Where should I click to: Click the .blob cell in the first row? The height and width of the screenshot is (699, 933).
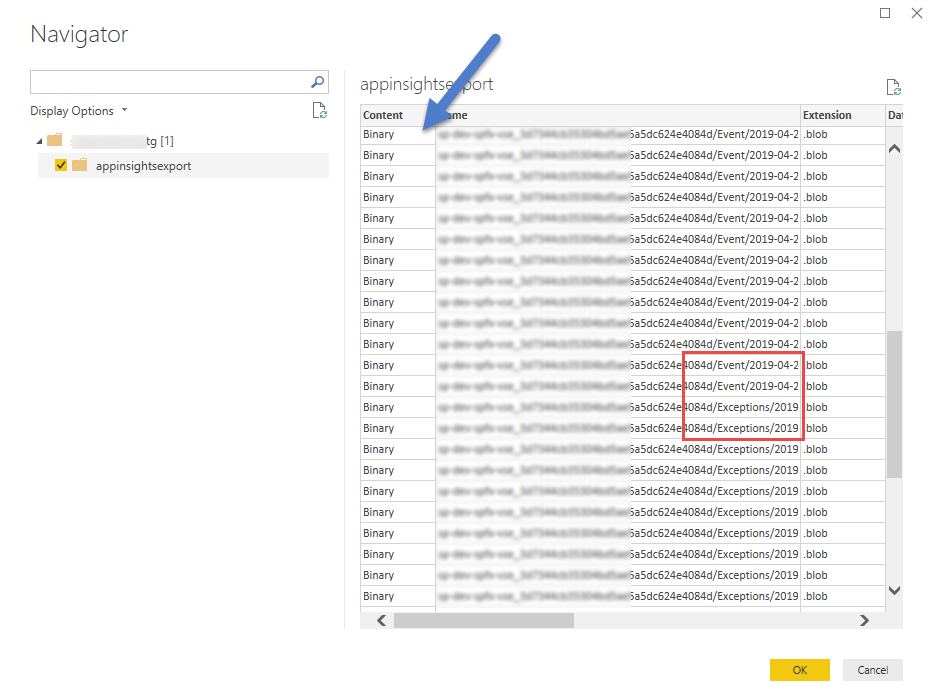click(x=843, y=134)
